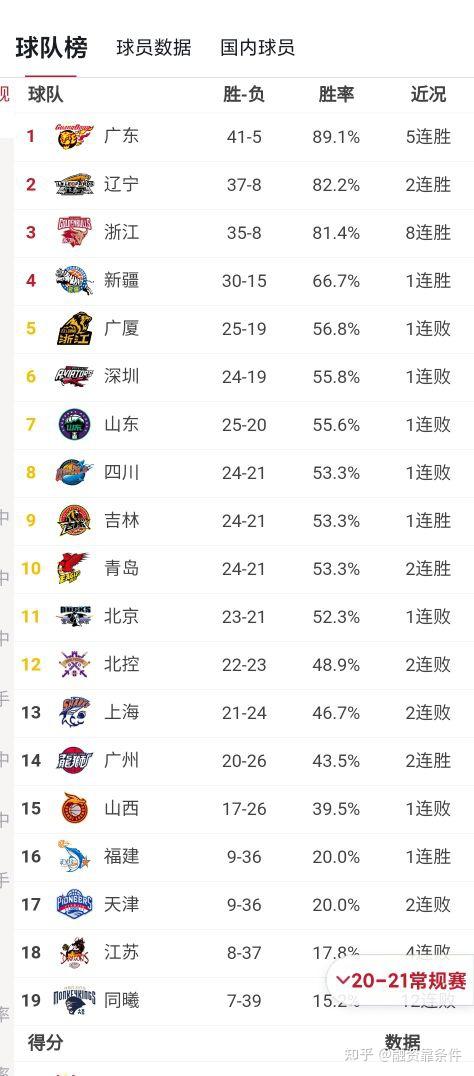This screenshot has width=474, height=1076.
Task: Click the 数据 label in 得分 section
Action: tap(403, 1042)
